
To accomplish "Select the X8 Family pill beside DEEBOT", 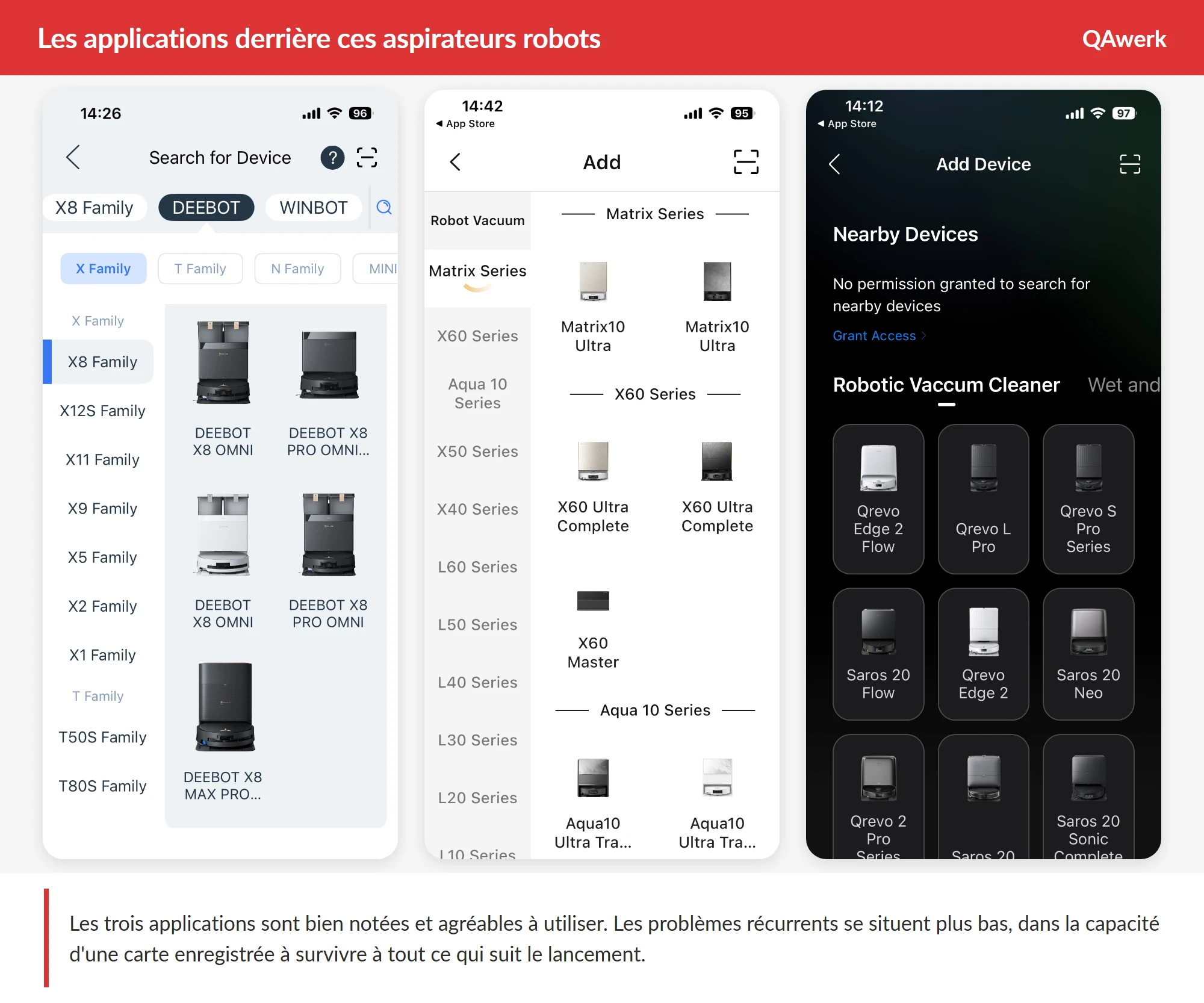I will point(95,208).
